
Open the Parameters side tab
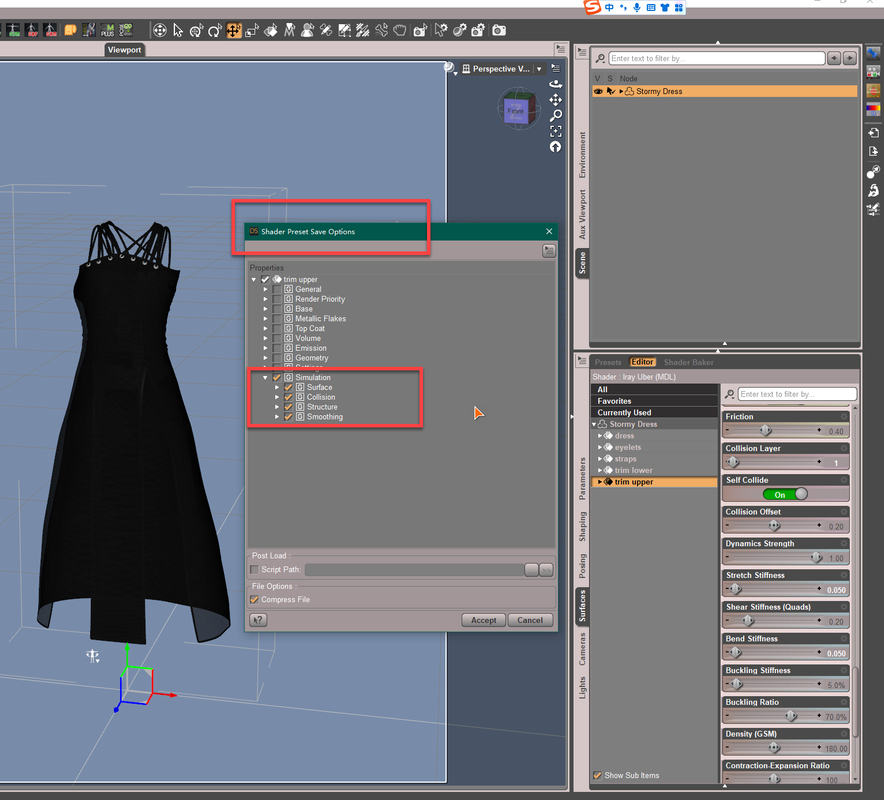click(x=582, y=478)
